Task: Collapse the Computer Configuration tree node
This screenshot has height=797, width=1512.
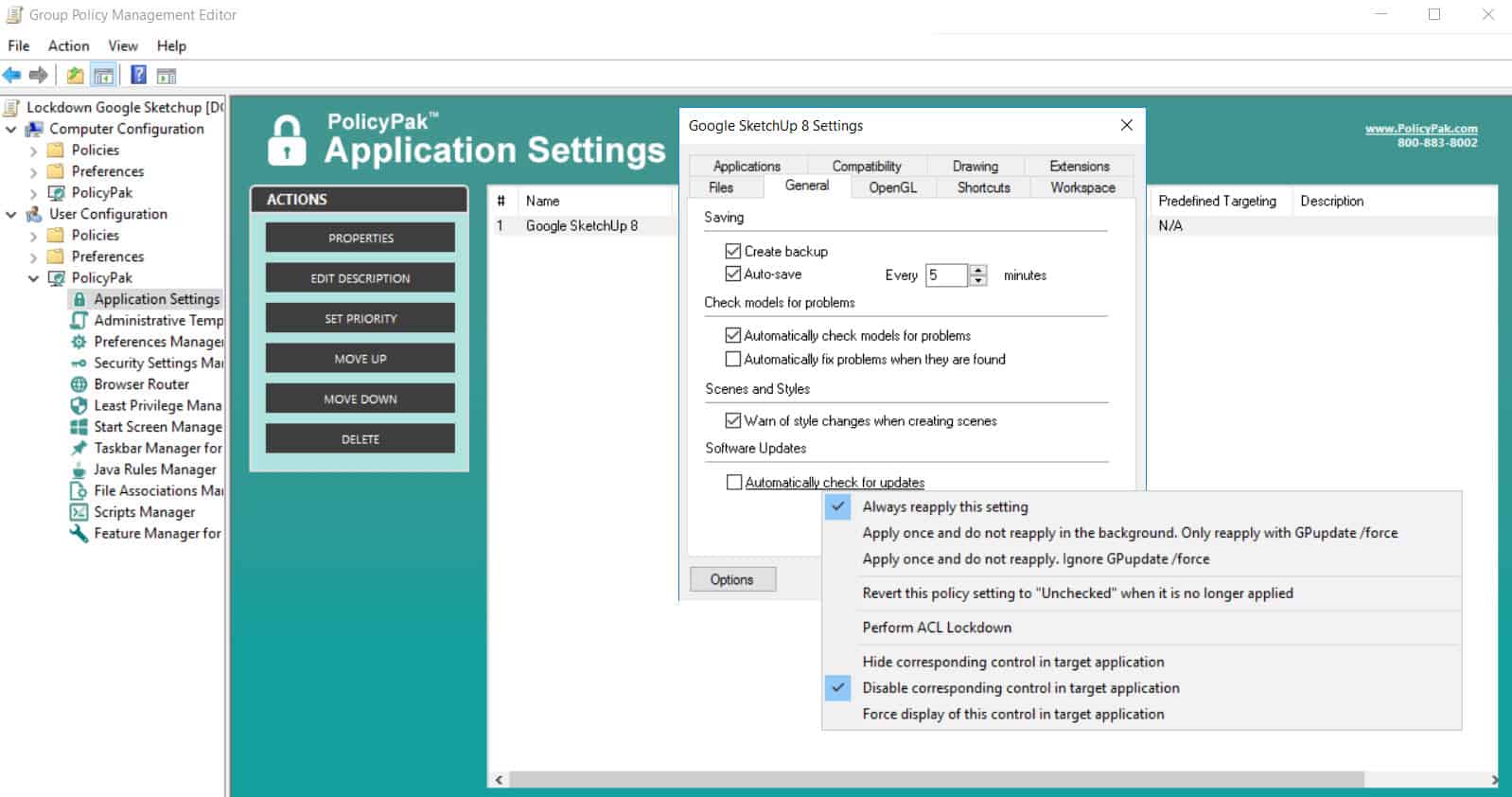Action: pyautogui.click(x=11, y=129)
